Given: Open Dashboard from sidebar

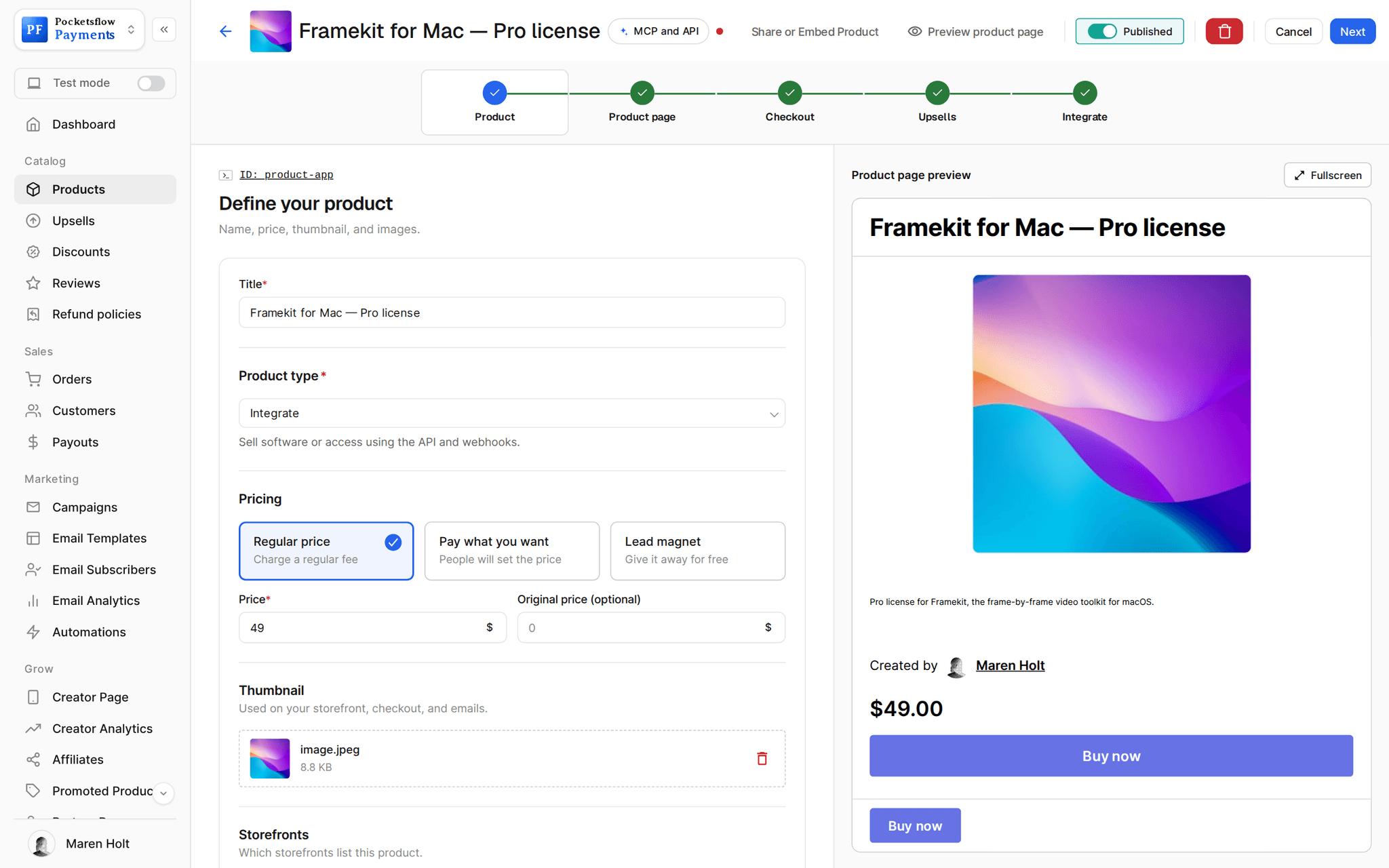Looking at the screenshot, I should (95, 124).
